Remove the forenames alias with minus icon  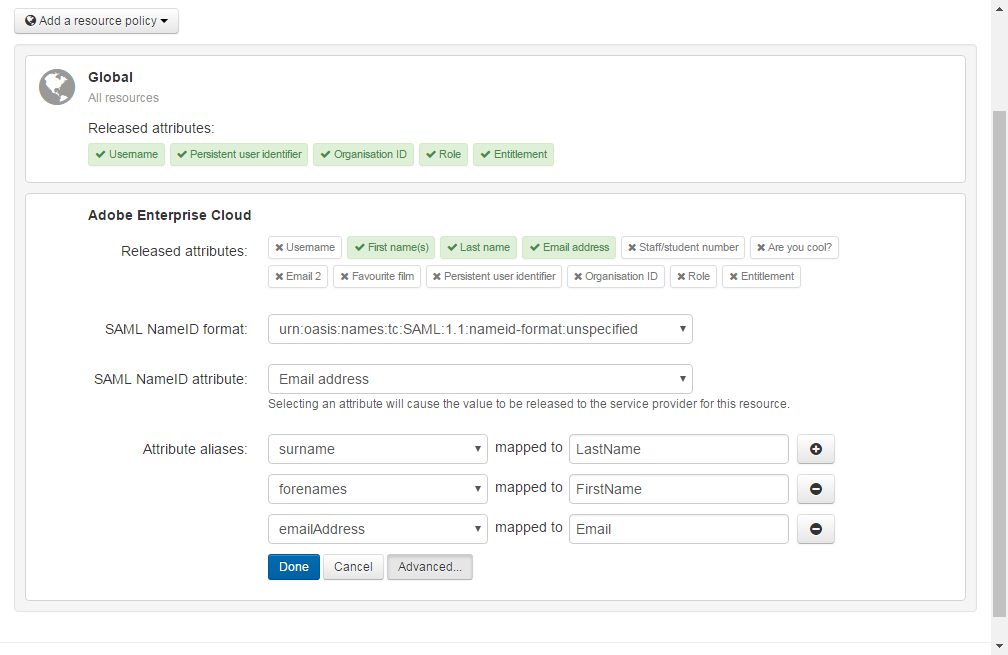815,490
